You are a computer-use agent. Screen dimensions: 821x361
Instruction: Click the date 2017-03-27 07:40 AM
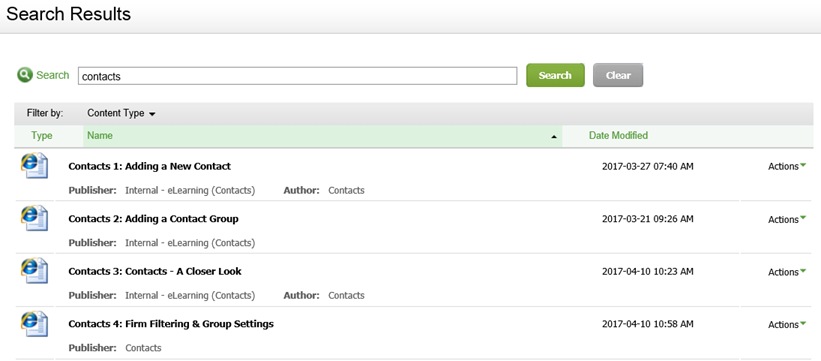pos(648,167)
